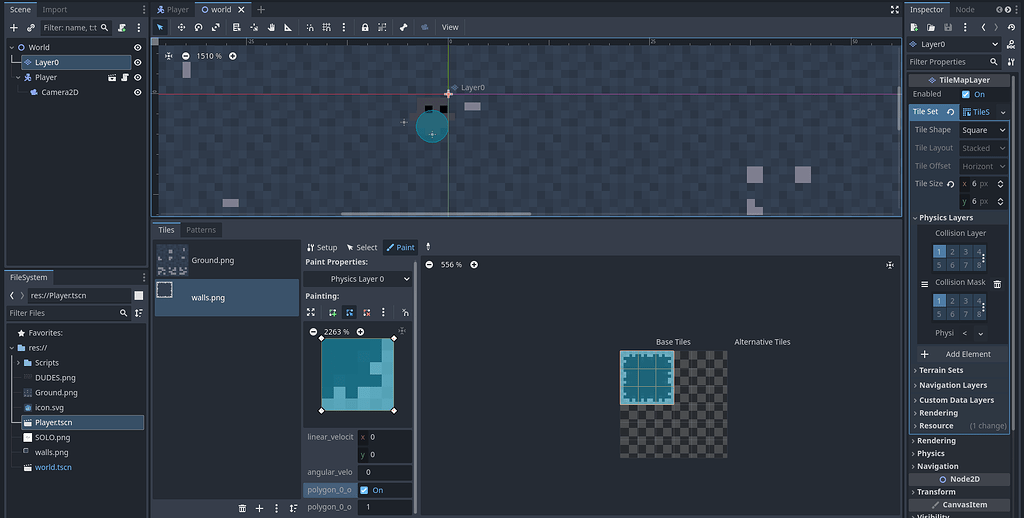Click the list selectable nodes tool
The image size is (1024, 518).
(236, 27)
